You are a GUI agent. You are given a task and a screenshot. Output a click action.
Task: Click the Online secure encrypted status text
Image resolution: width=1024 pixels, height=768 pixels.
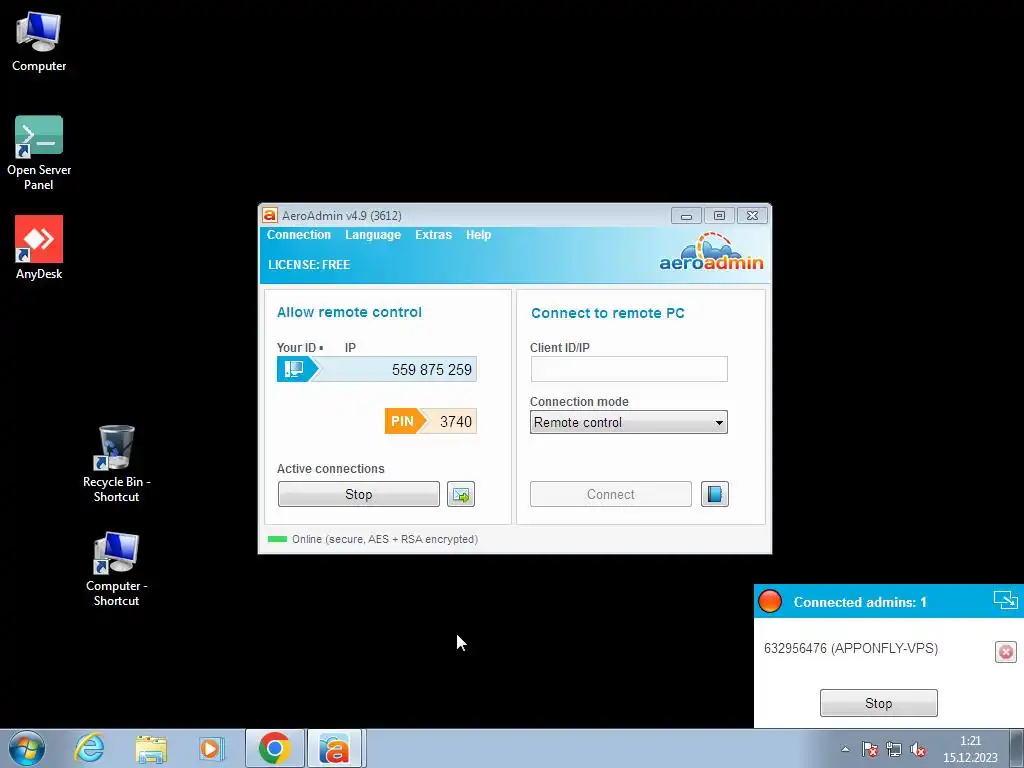click(385, 539)
